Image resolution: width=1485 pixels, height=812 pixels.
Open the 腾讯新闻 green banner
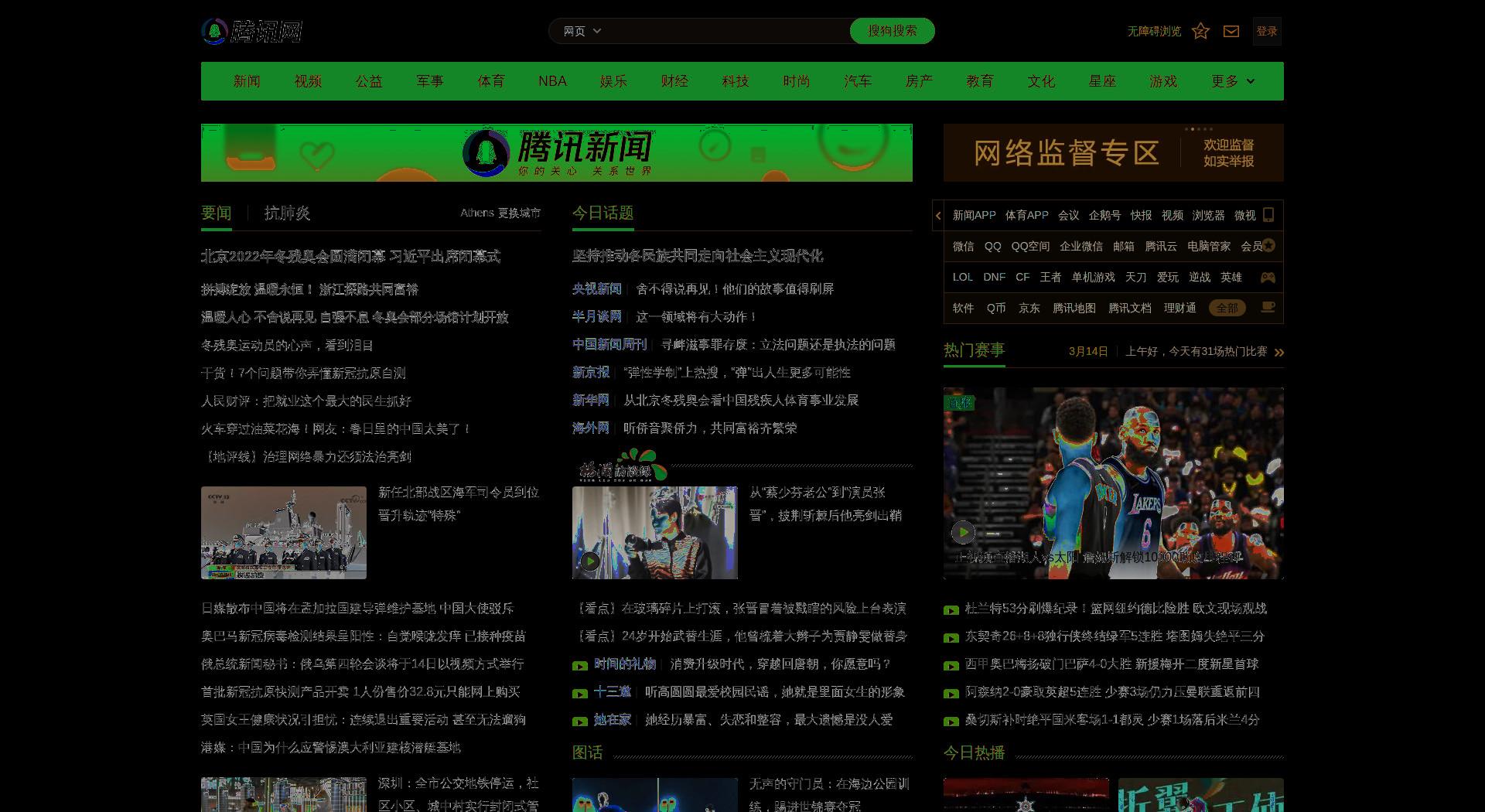click(x=557, y=153)
